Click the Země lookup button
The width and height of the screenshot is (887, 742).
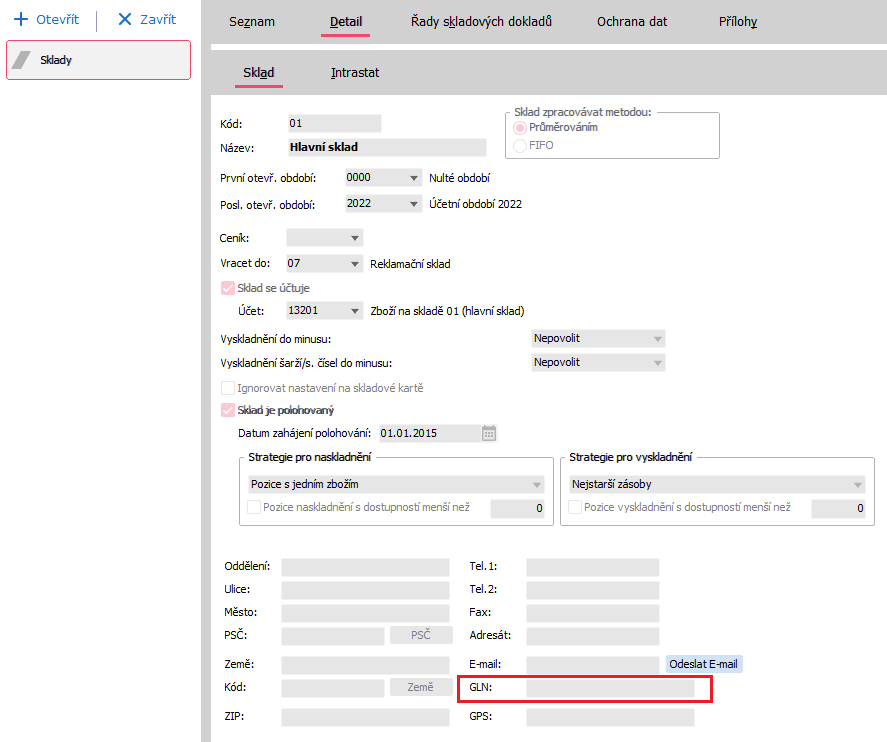click(x=420, y=687)
